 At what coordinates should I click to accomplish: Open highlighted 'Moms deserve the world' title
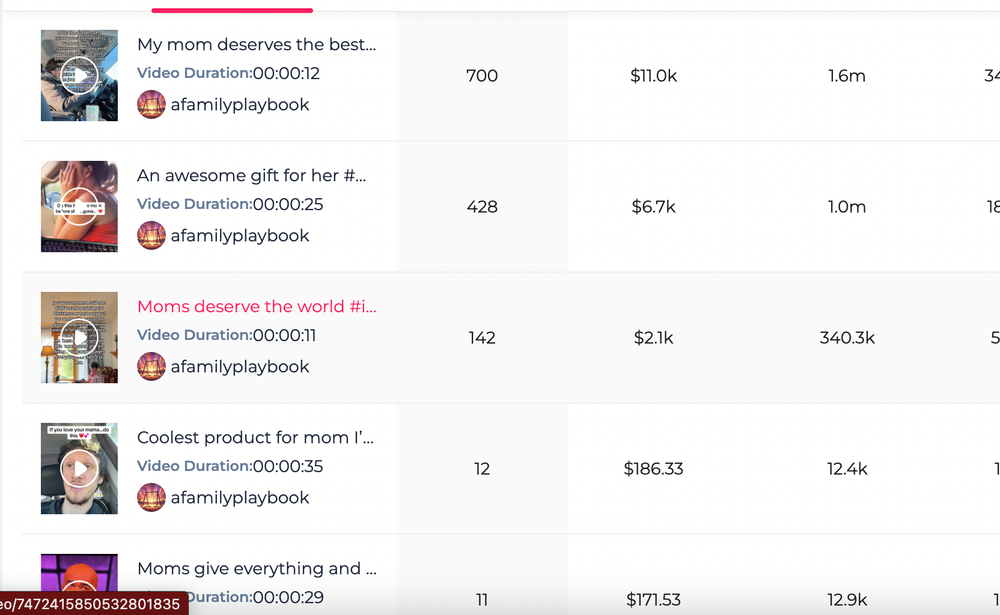256,306
